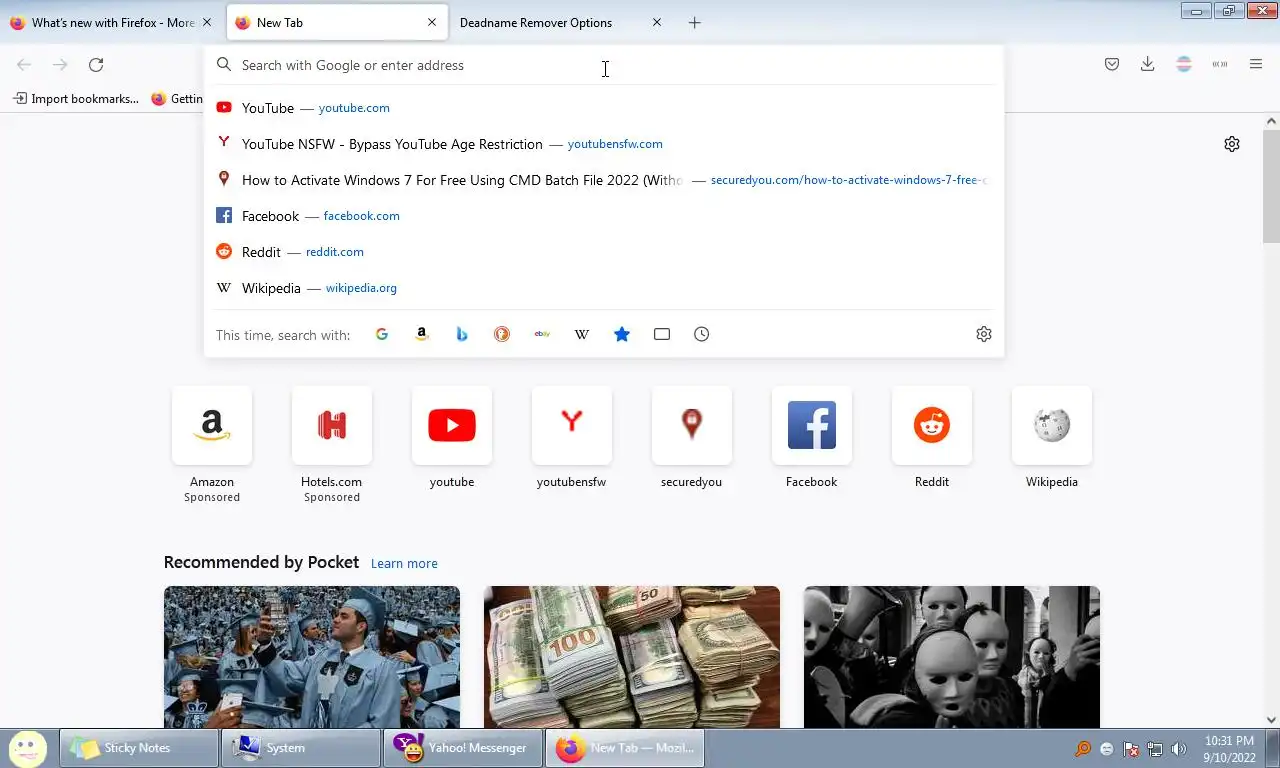Focus the address bar search field
Screen dimensions: 1280x768
coord(604,65)
